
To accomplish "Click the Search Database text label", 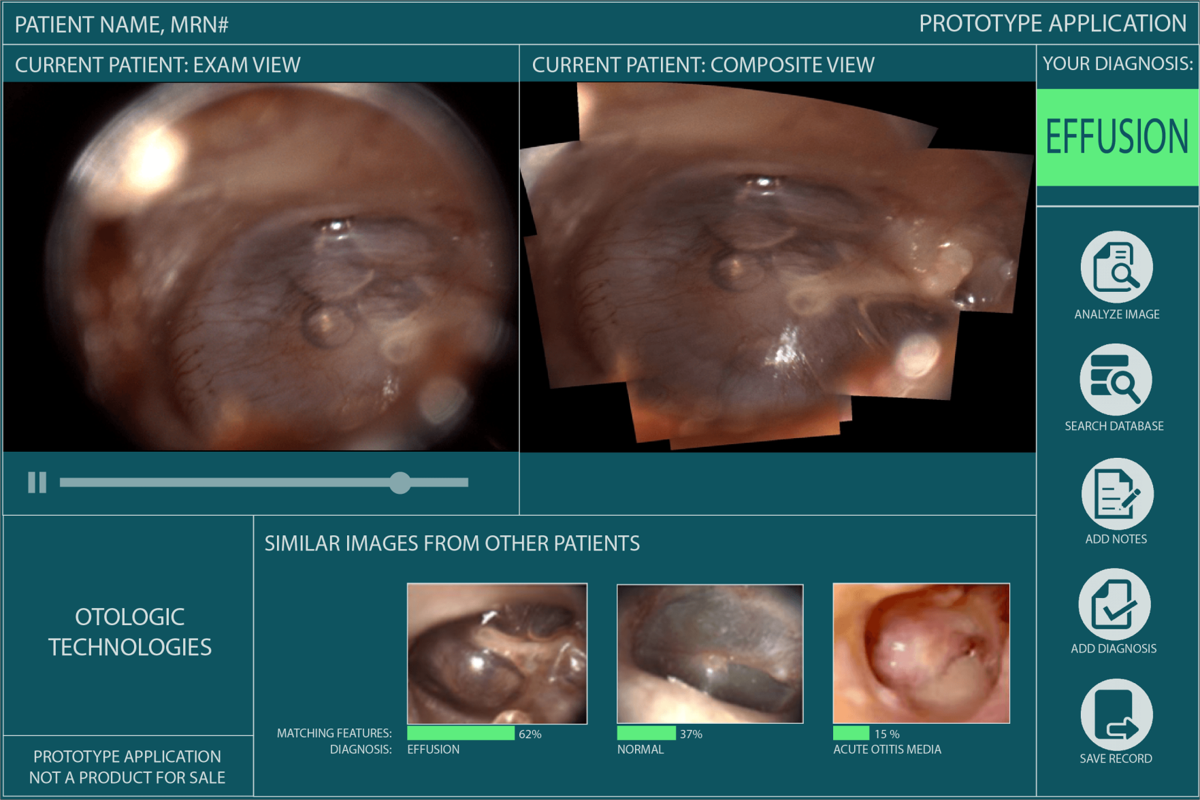I will click(1114, 426).
